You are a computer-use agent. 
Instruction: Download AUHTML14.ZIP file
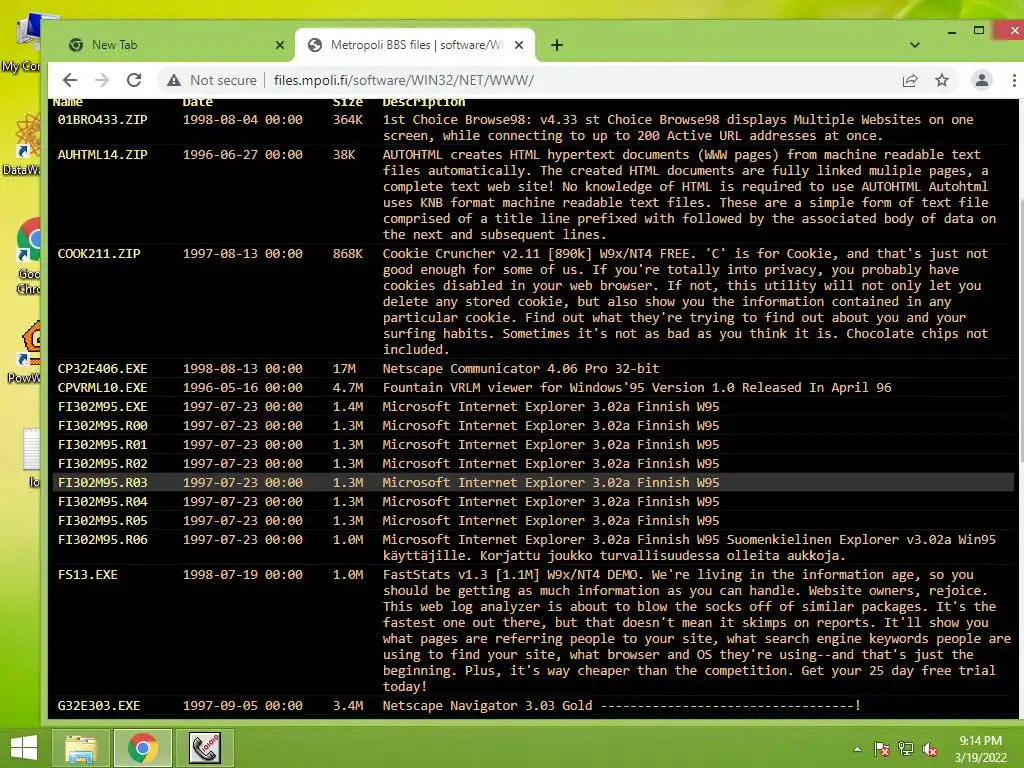coord(103,155)
